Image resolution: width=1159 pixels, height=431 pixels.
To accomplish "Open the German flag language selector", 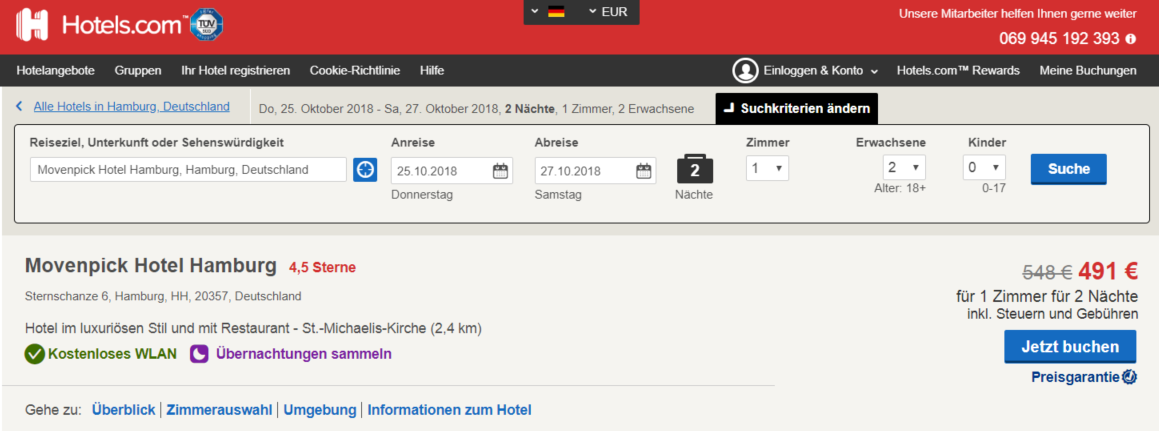I will (x=548, y=11).
